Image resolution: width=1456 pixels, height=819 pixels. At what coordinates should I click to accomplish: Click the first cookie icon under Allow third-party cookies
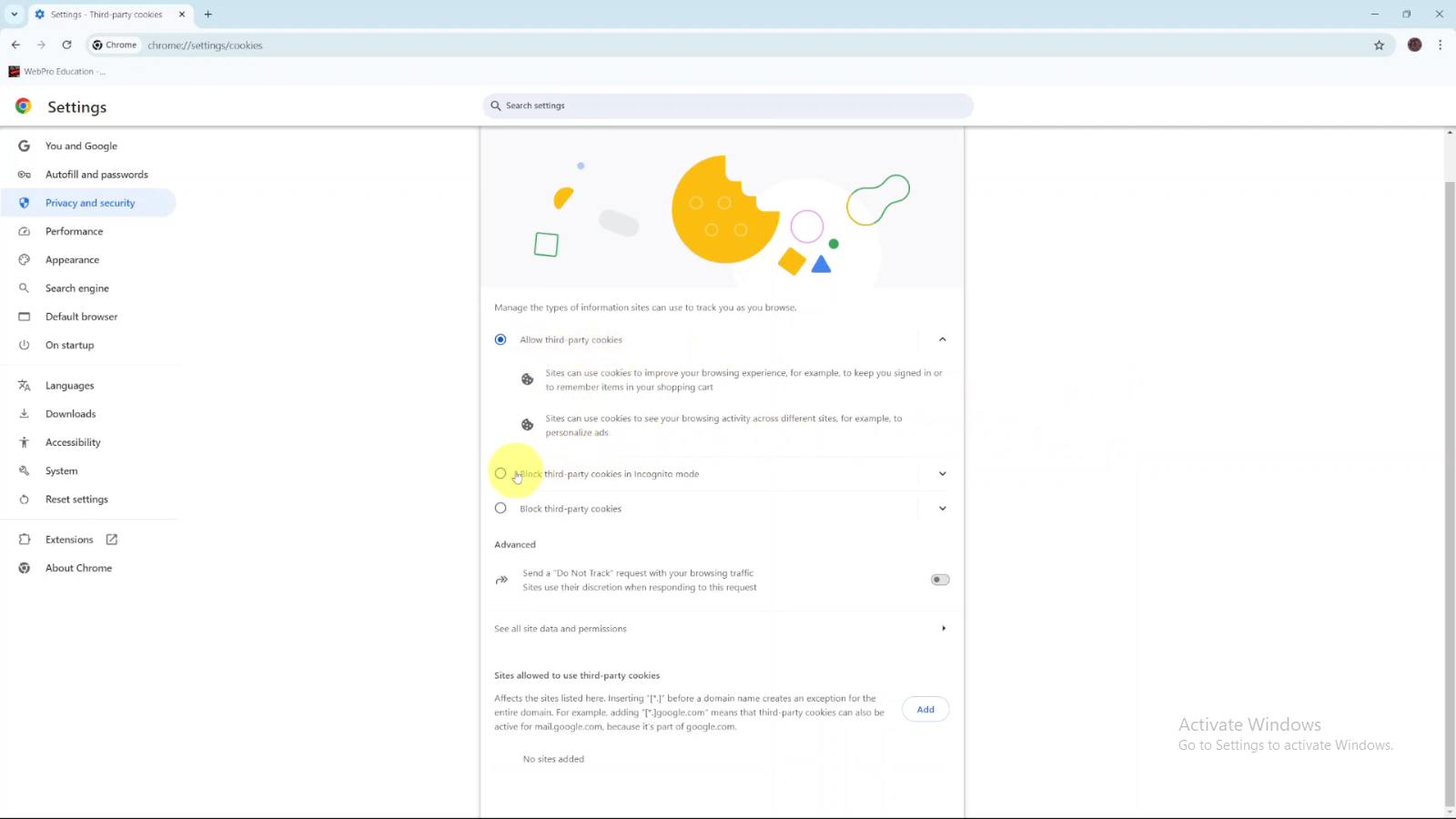pos(527,379)
